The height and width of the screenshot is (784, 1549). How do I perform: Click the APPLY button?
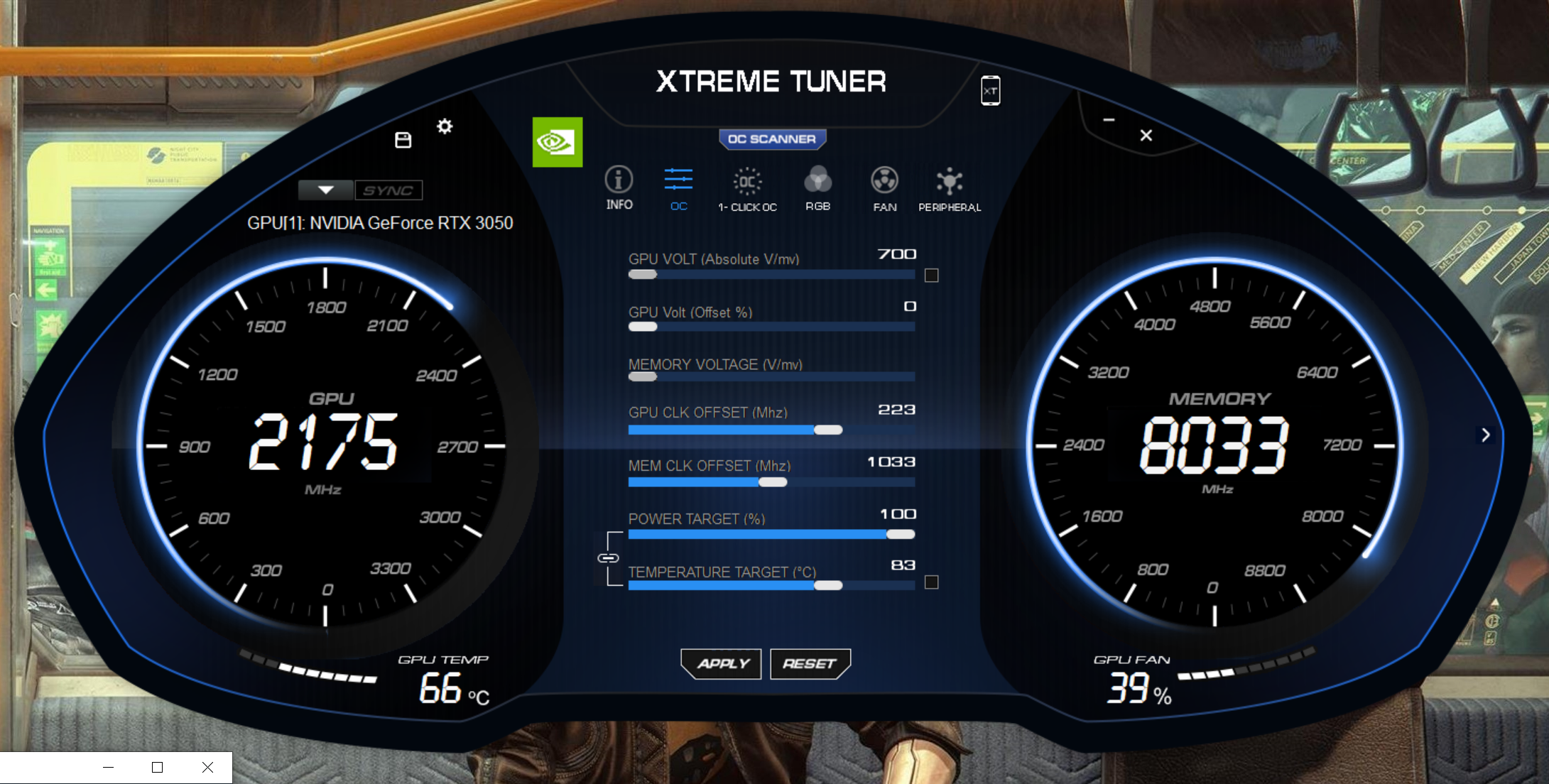[722, 663]
